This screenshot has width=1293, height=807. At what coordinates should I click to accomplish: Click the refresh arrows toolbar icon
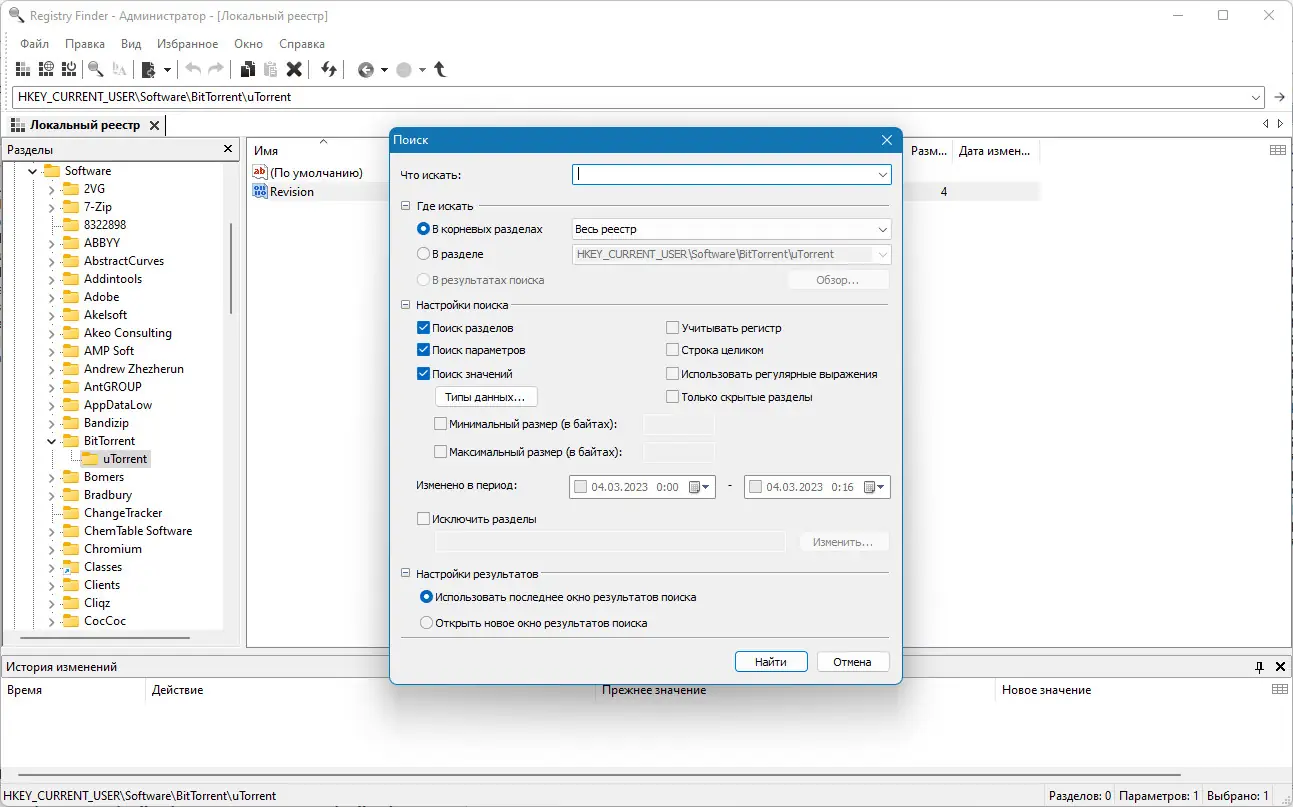[x=329, y=69]
